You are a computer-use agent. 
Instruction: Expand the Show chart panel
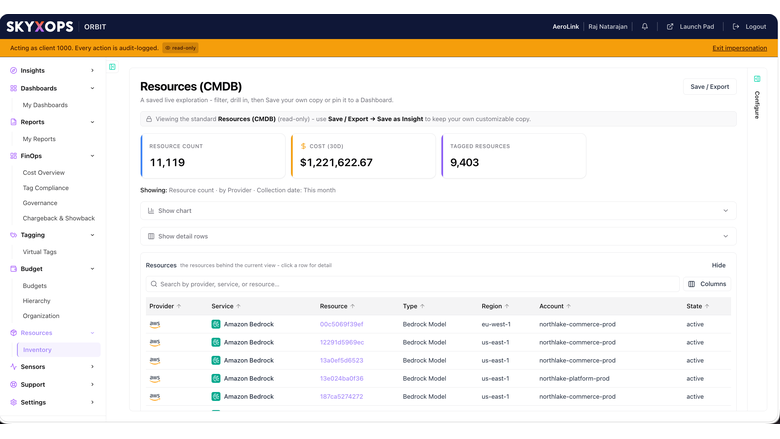(438, 211)
